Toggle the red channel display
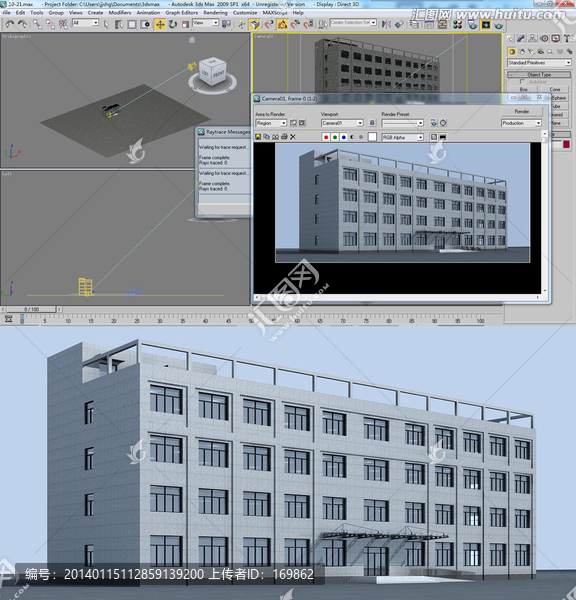This screenshot has width=576, height=600. click(x=326, y=137)
